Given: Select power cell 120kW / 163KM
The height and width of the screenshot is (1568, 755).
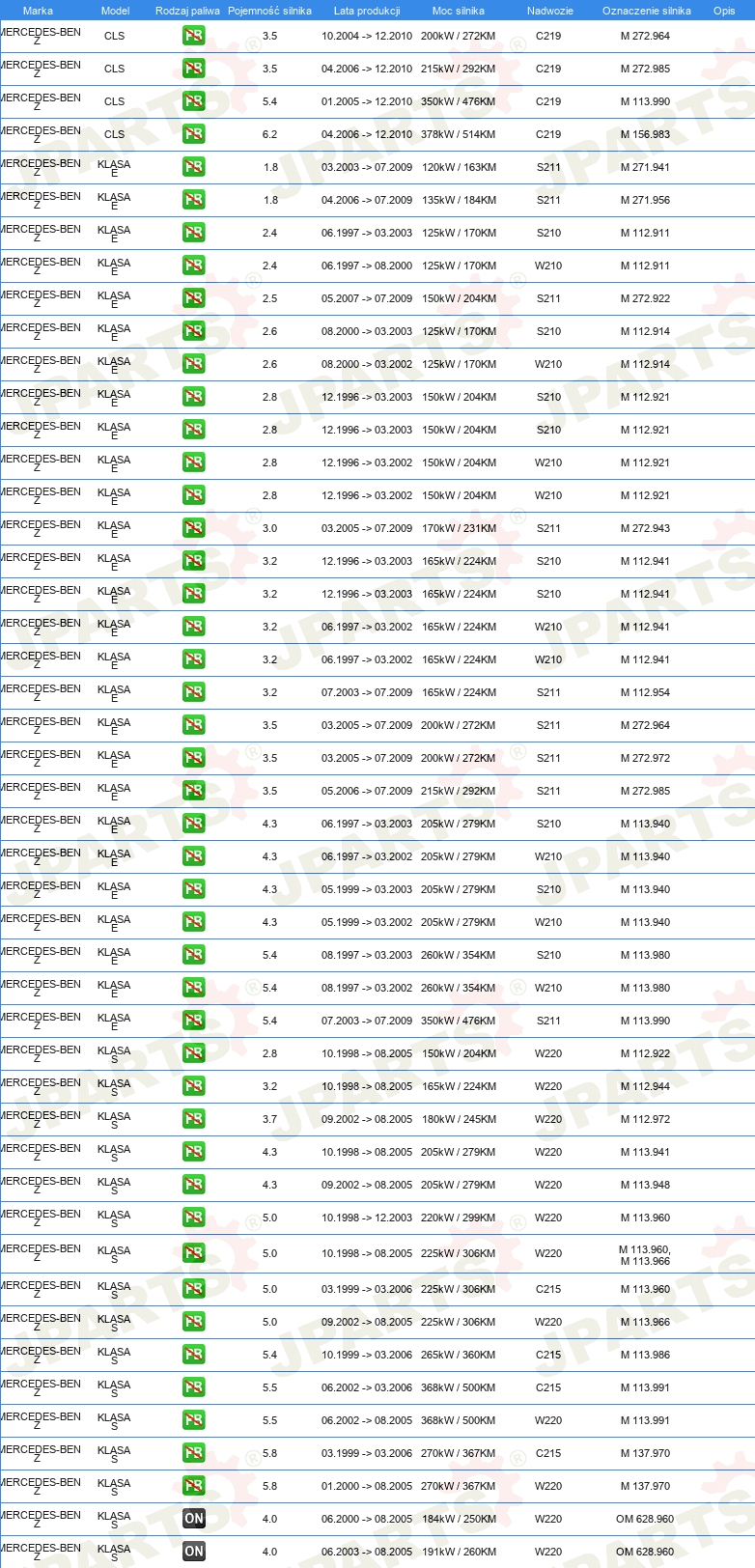Looking at the screenshot, I should 459,168.
